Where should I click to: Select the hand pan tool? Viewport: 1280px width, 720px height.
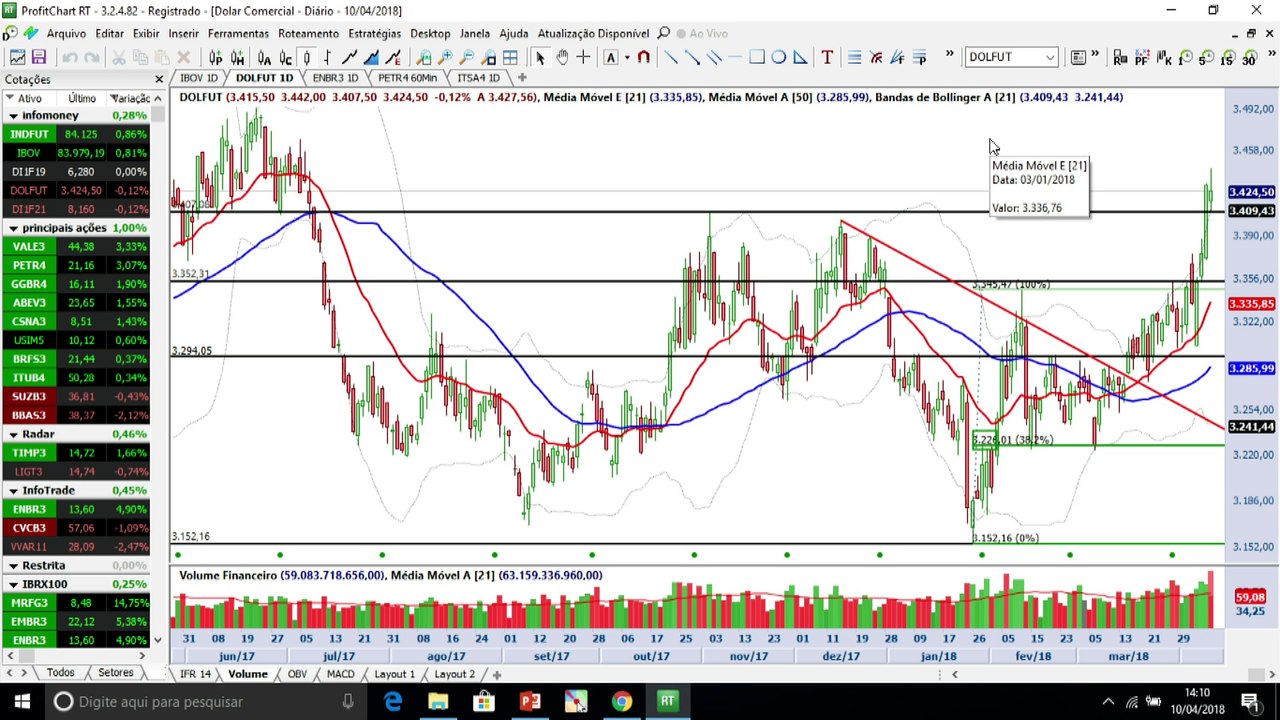562,57
